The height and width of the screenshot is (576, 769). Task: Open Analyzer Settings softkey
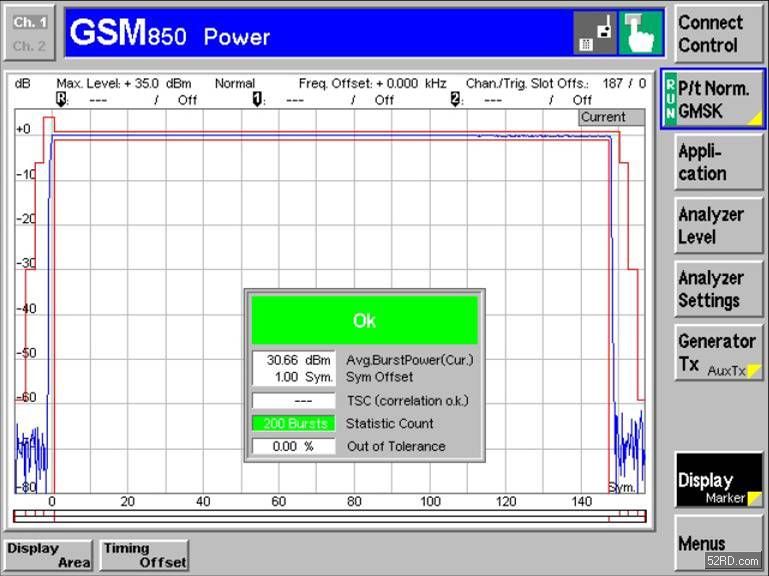(718, 289)
